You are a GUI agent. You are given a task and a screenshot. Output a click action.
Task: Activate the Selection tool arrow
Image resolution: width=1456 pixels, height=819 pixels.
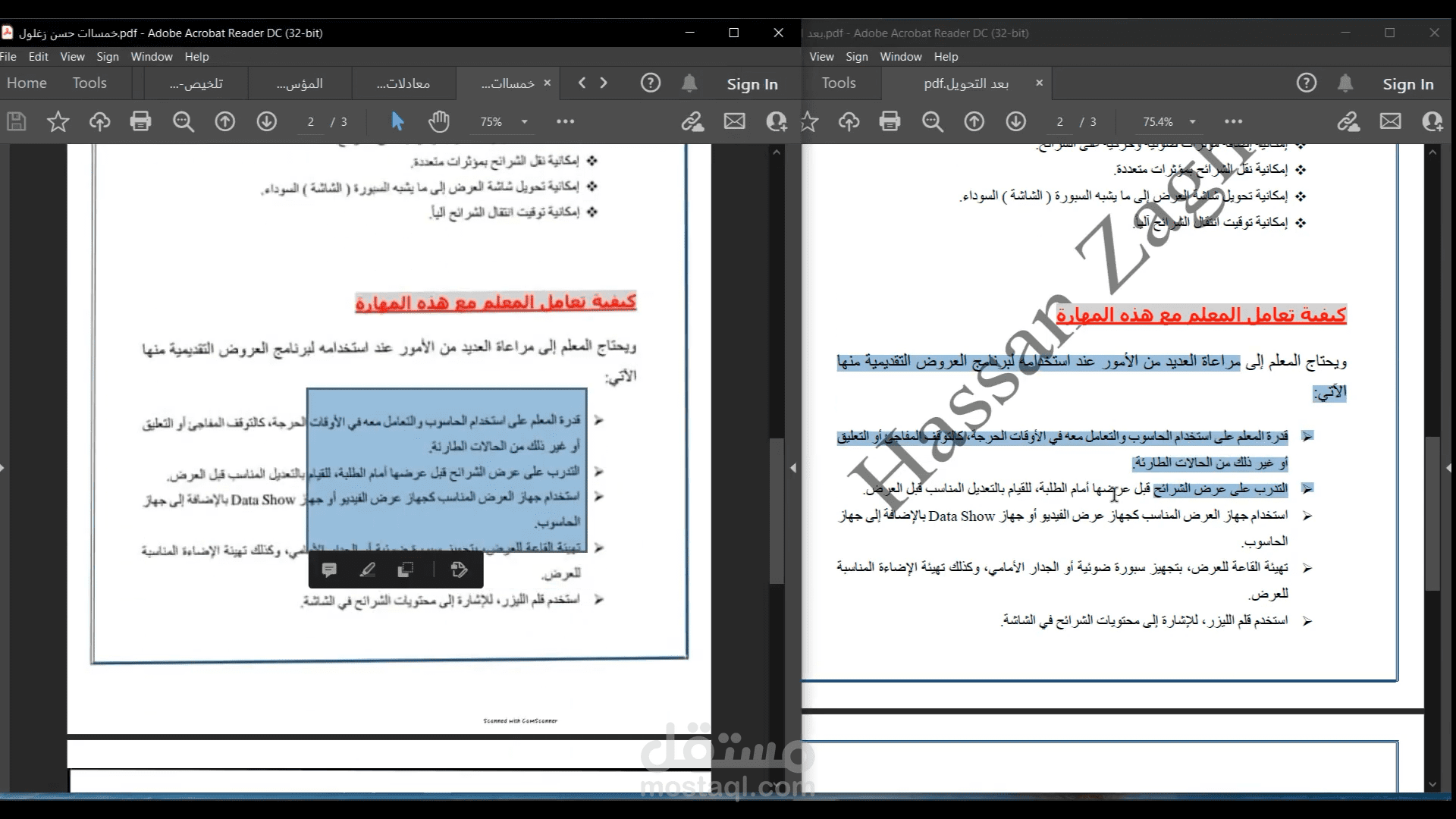coord(397,121)
